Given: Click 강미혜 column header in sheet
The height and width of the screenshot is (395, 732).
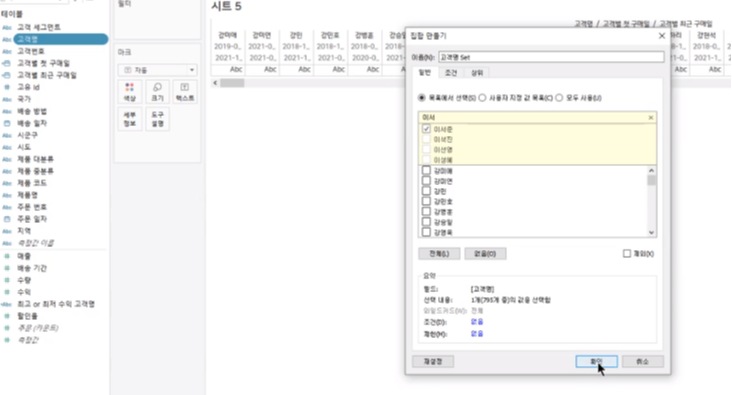Looking at the screenshot, I should tap(228, 35).
